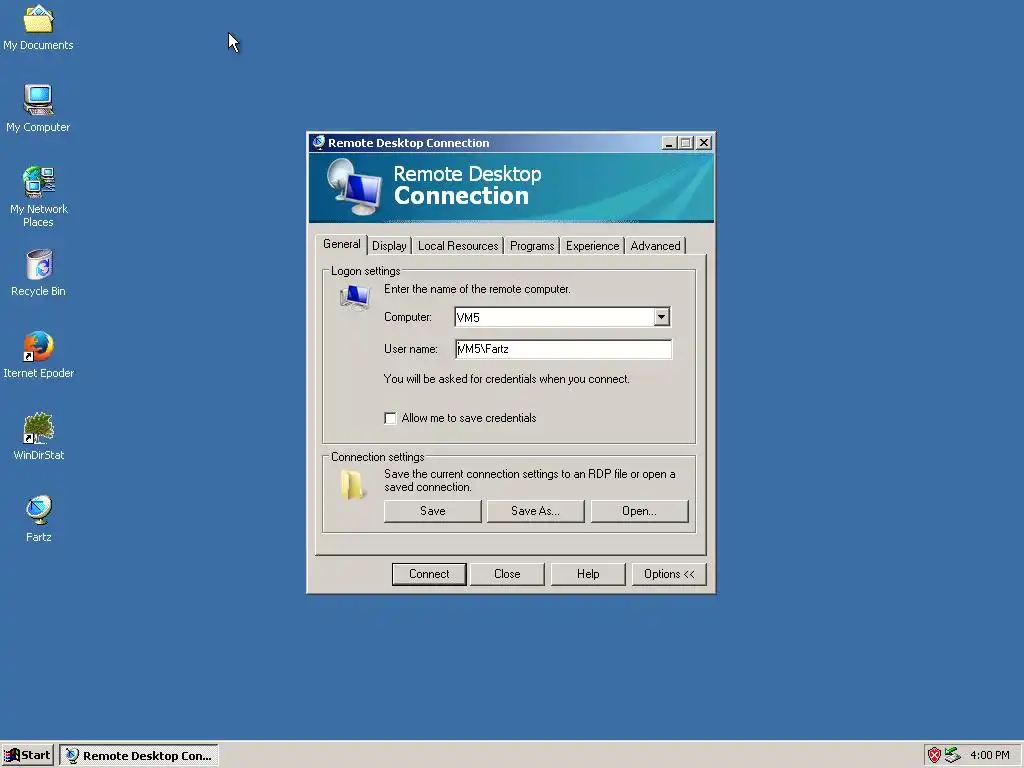
Task: Switch to the Display tab
Action: [x=389, y=246]
